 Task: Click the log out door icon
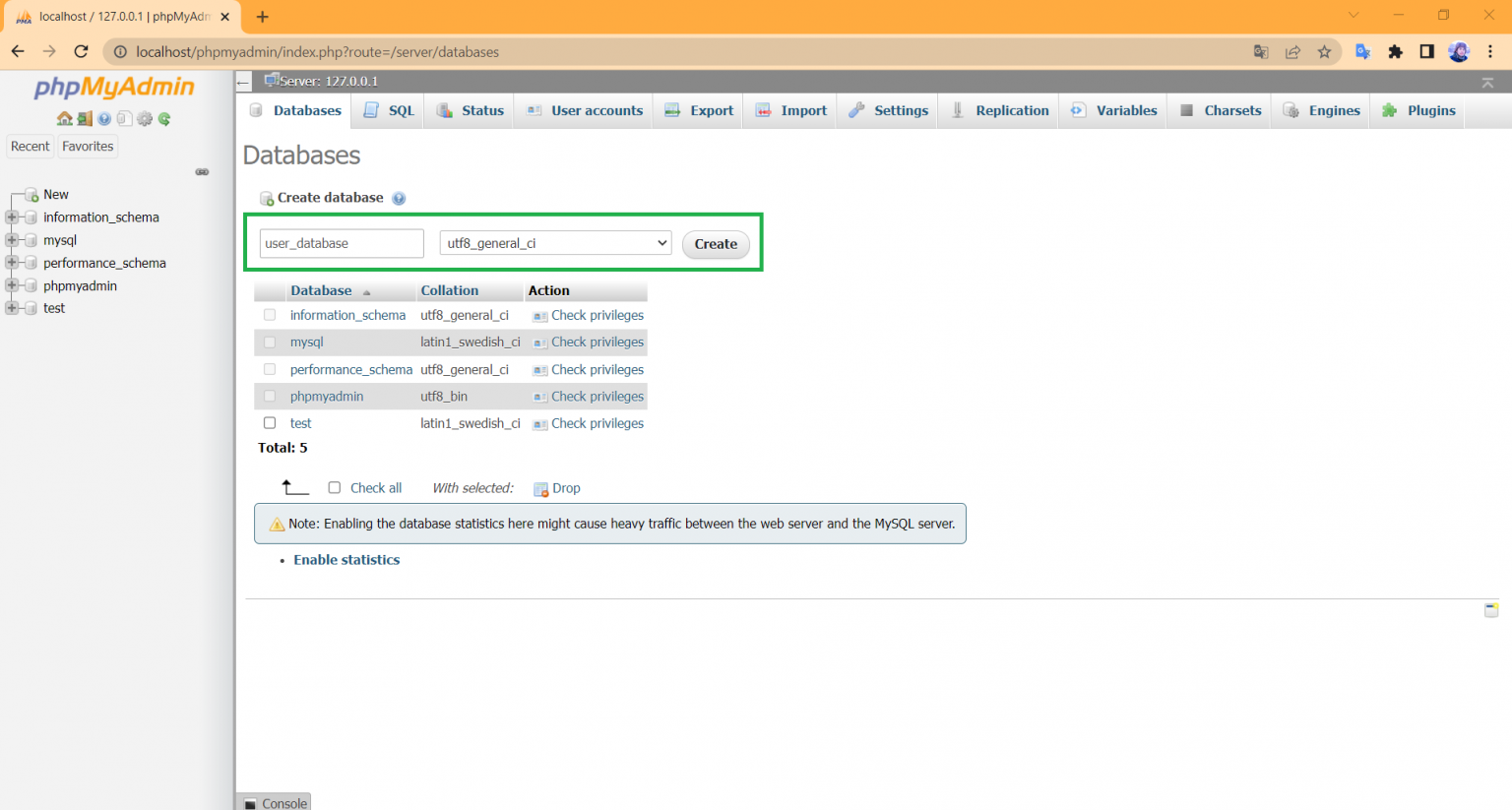click(85, 119)
